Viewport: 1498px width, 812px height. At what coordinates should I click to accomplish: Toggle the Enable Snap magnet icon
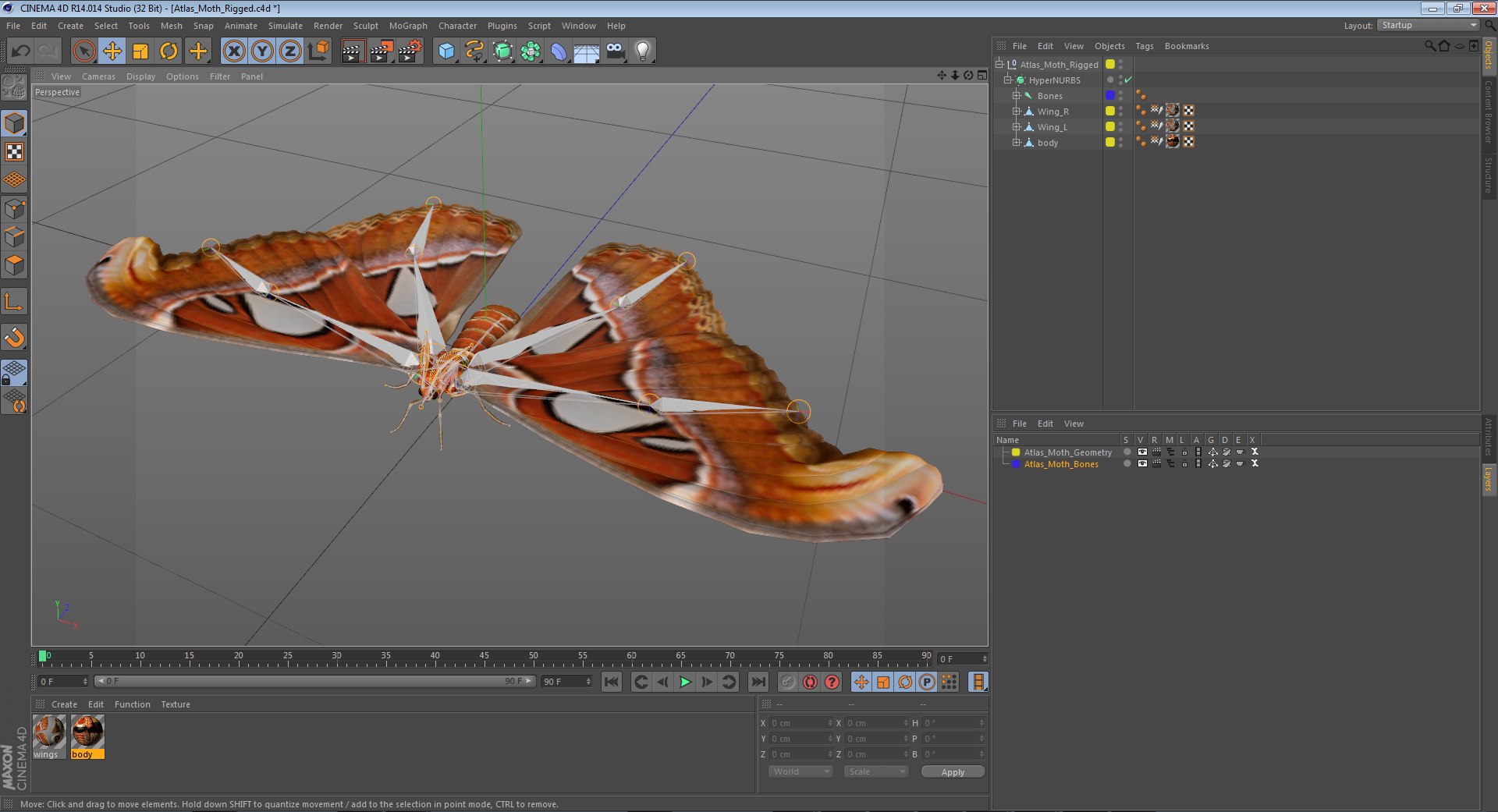point(14,337)
